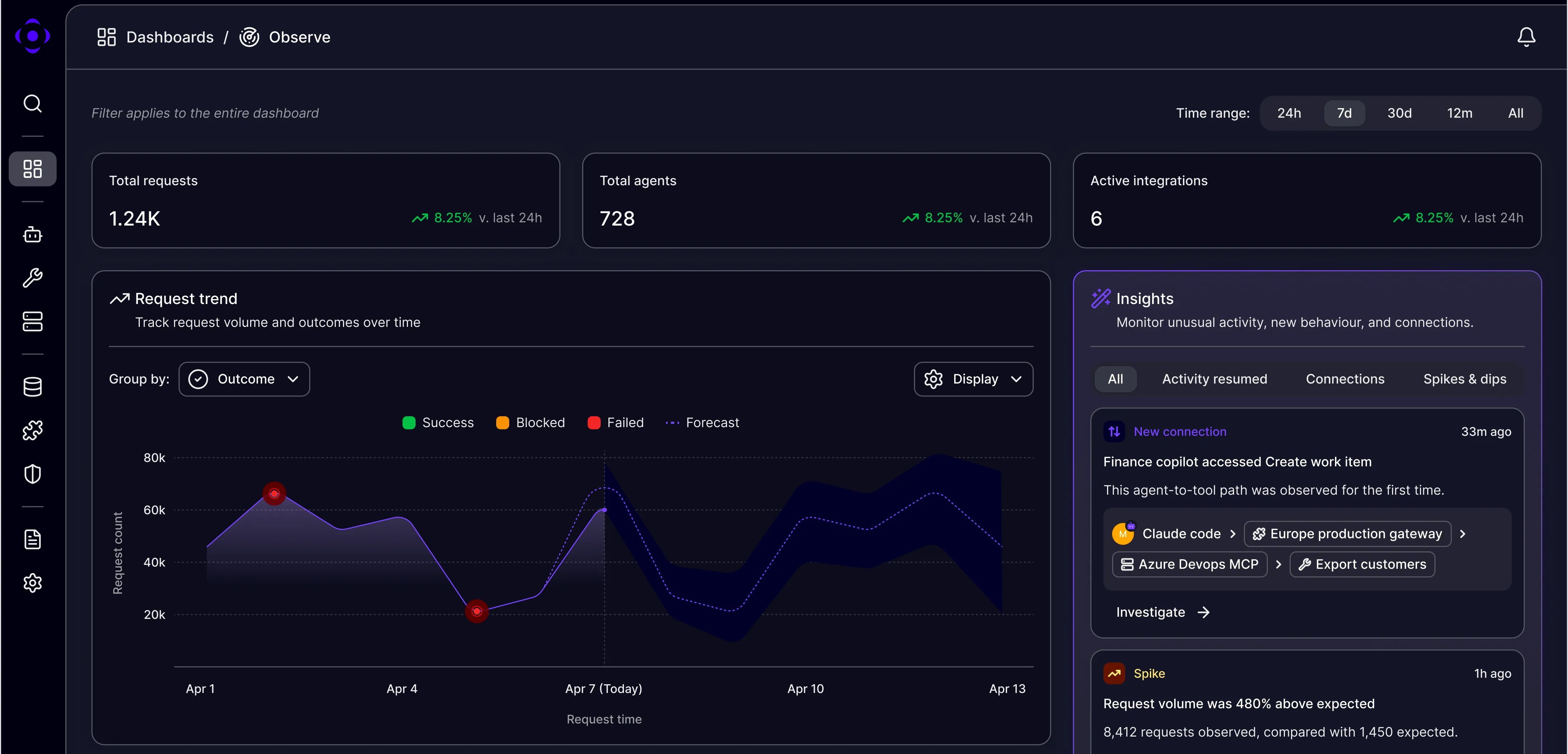
Task: Open the servers sidebar icon
Action: 33,321
